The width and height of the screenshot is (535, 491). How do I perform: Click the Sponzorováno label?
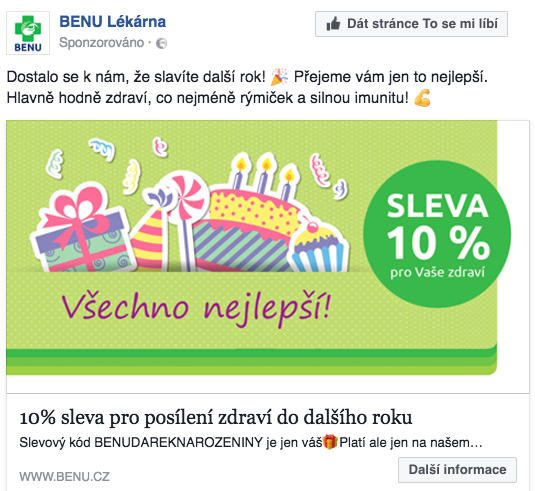point(101,43)
